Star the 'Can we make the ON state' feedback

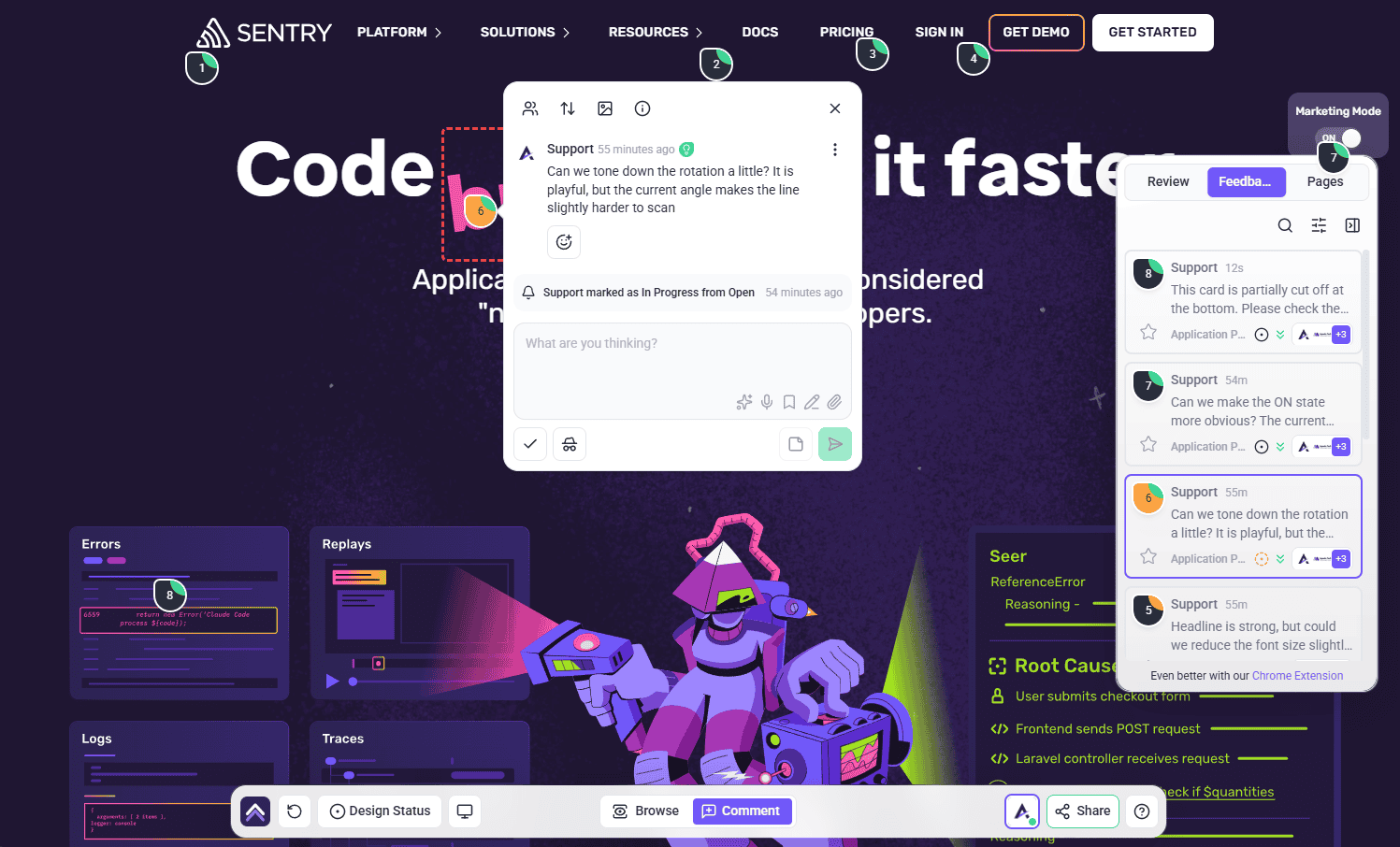click(1148, 444)
